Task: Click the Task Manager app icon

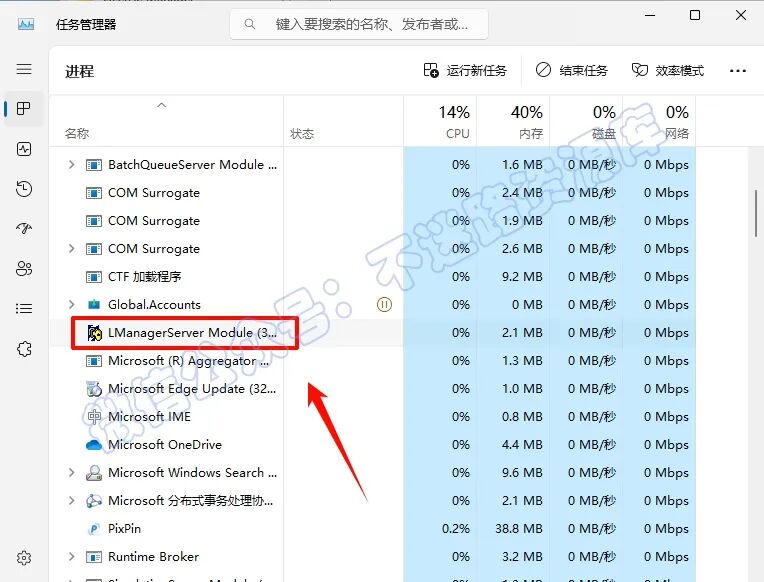Action: click(26, 24)
